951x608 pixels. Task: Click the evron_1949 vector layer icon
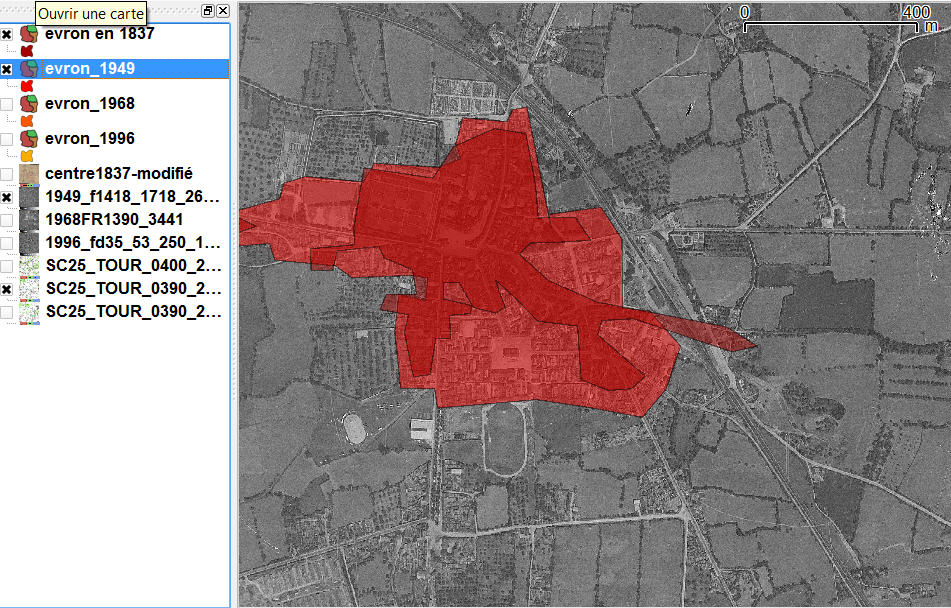pyautogui.click(x=29, y=68)
